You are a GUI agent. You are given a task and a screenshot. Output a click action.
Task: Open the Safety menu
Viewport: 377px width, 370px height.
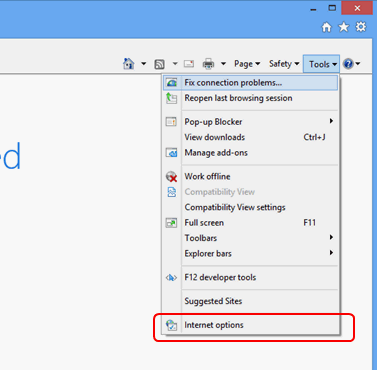click(x=284, y=64)
